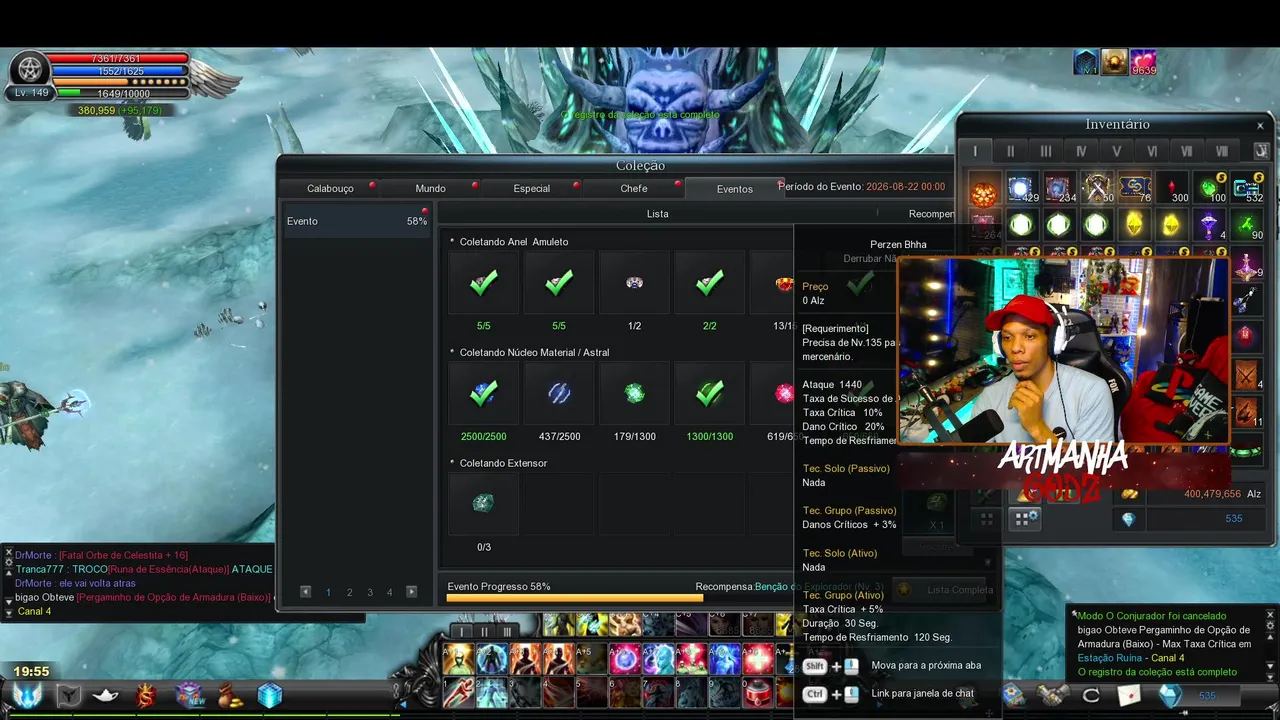This screenshot has width=1280, height=720.
Task: Click the blue MP bar 1552/1625
Action: 119,72
